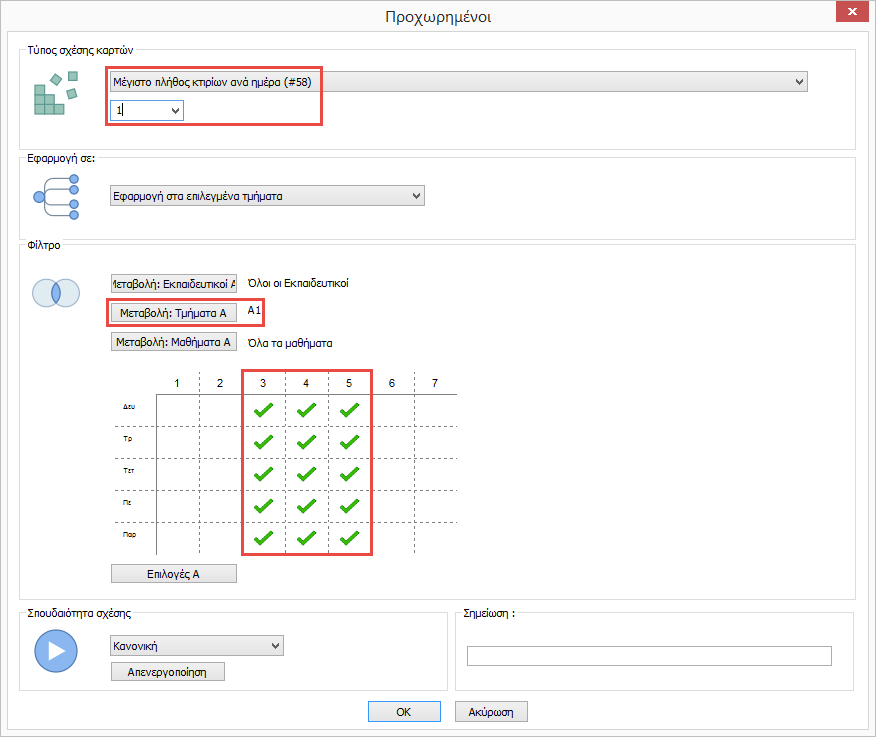
Task: Toggle the Παρ period 4 checkmark
Action: [307, 538]
